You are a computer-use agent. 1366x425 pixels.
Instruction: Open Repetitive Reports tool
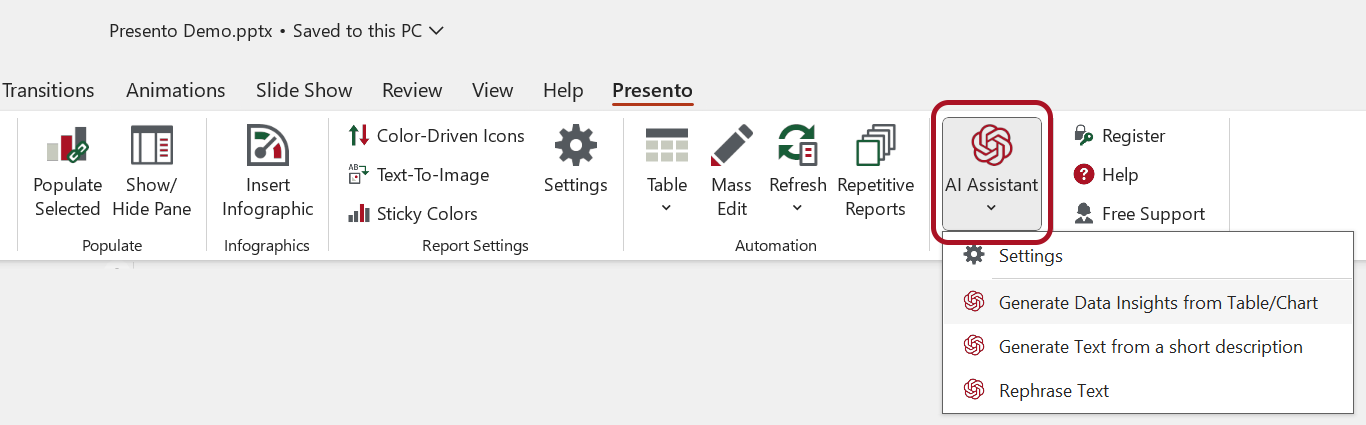[x=876, y=171]
